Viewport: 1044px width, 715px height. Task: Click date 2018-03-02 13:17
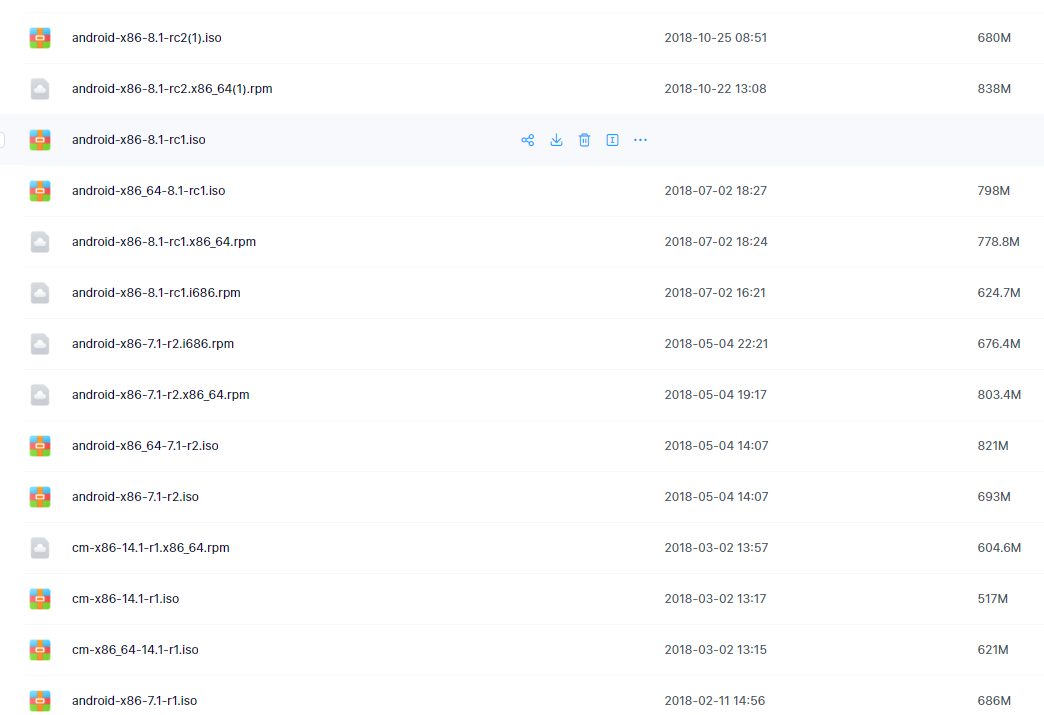click(715, 599)
